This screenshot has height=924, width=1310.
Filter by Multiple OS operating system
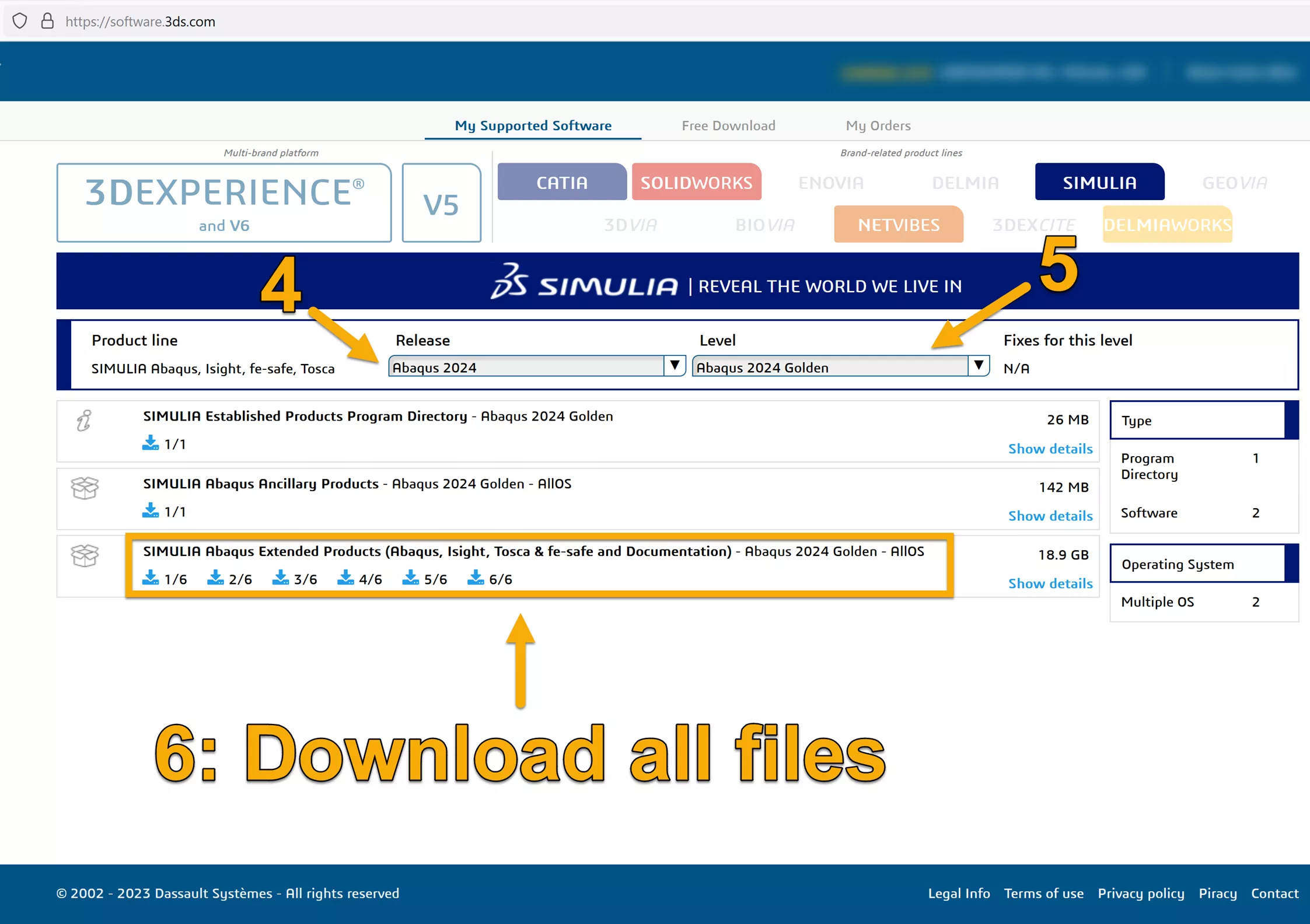tap(1190, 601)
